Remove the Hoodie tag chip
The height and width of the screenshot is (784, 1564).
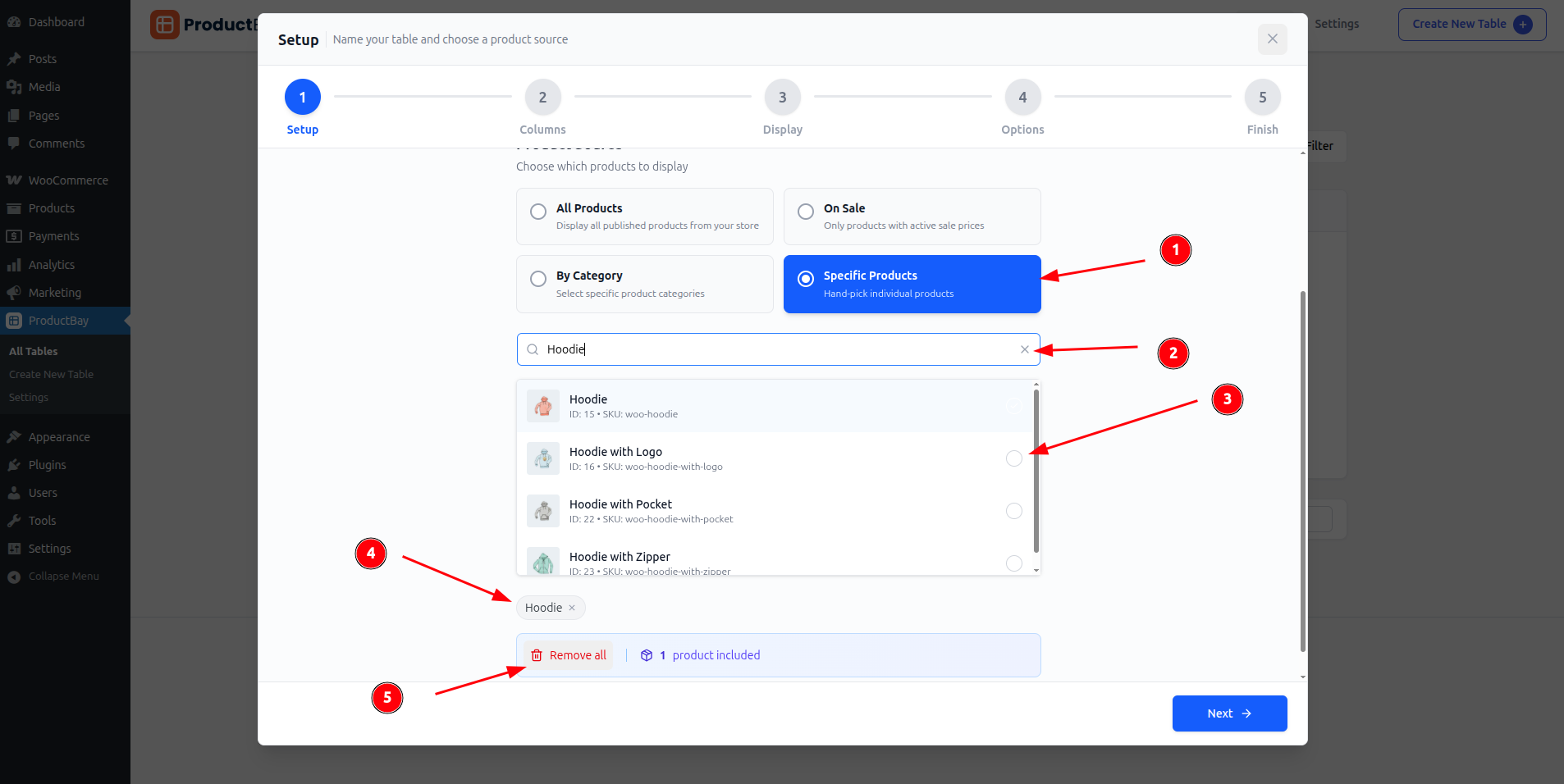[x=572, y=608]
